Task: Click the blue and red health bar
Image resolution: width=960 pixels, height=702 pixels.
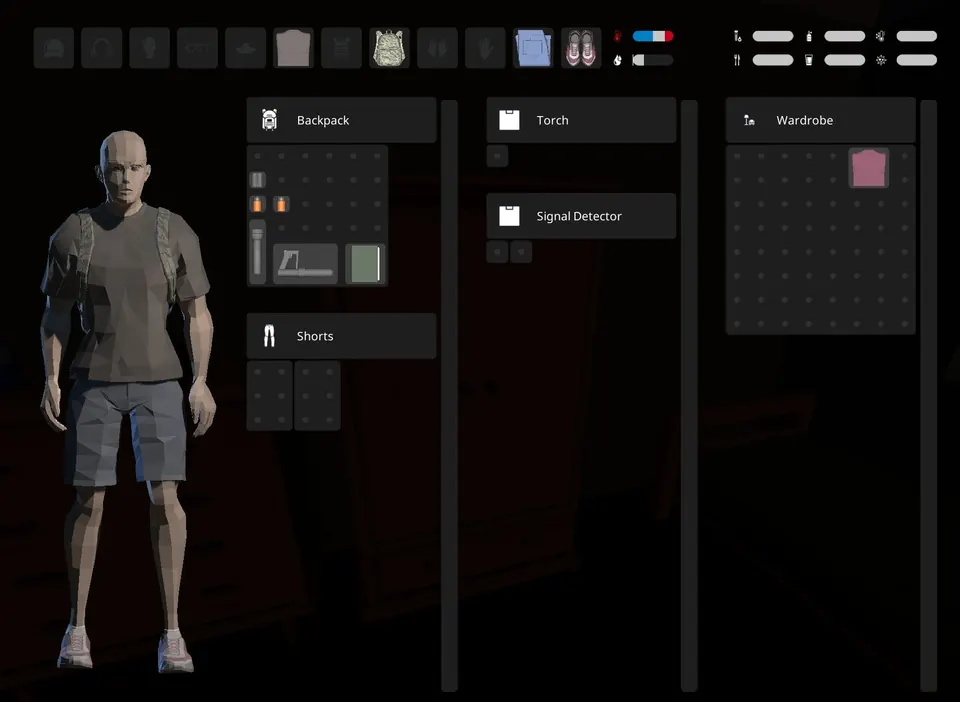Action: 653,36
